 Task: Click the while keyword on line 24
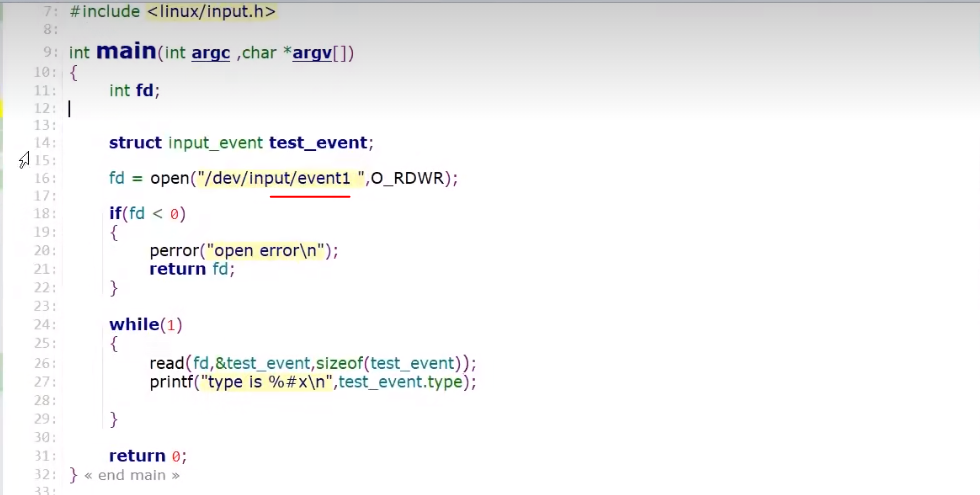point(134,324)
